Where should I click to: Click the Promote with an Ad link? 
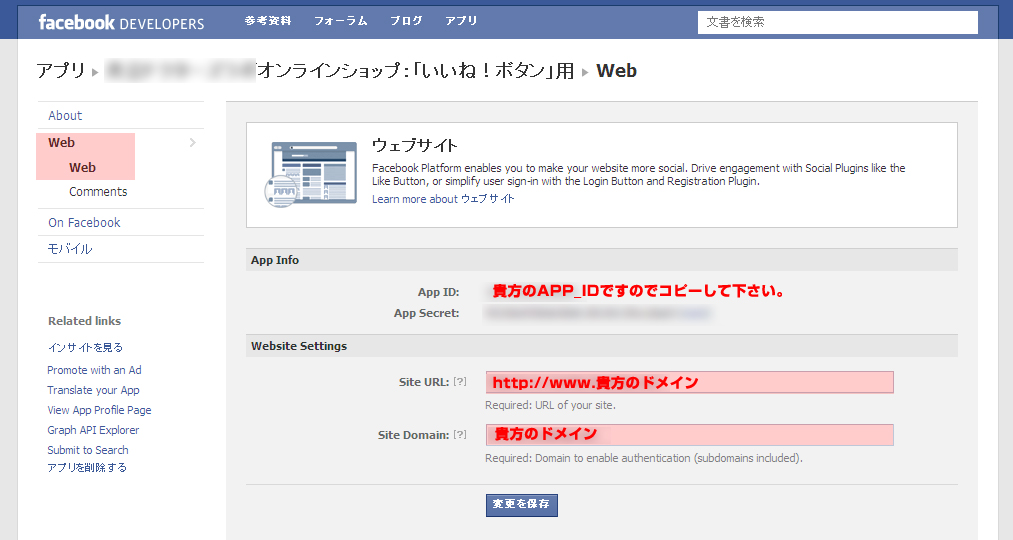(94, 370)
